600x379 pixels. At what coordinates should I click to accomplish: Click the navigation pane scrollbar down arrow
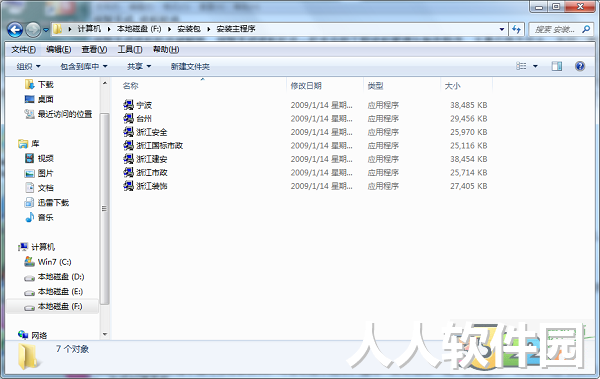pyautogui.click(x=104, y=334)
